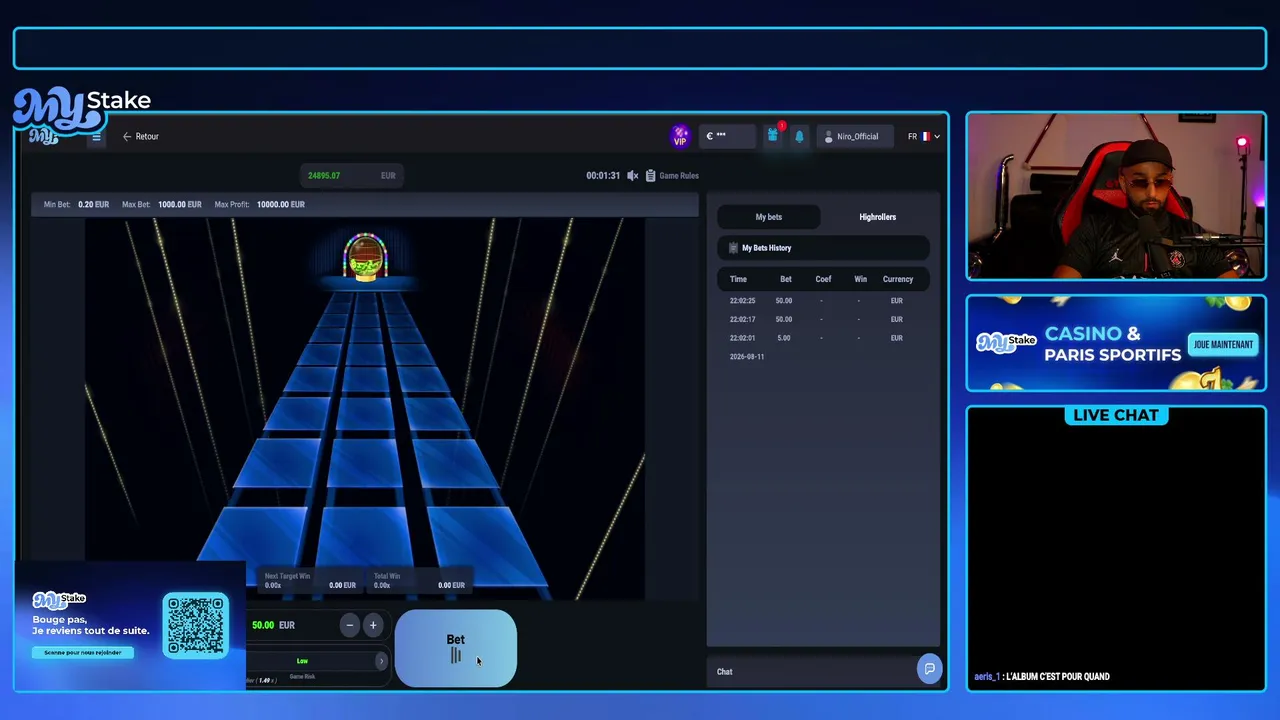
Task: Open the VIP badge
Action: pos(680,136)
